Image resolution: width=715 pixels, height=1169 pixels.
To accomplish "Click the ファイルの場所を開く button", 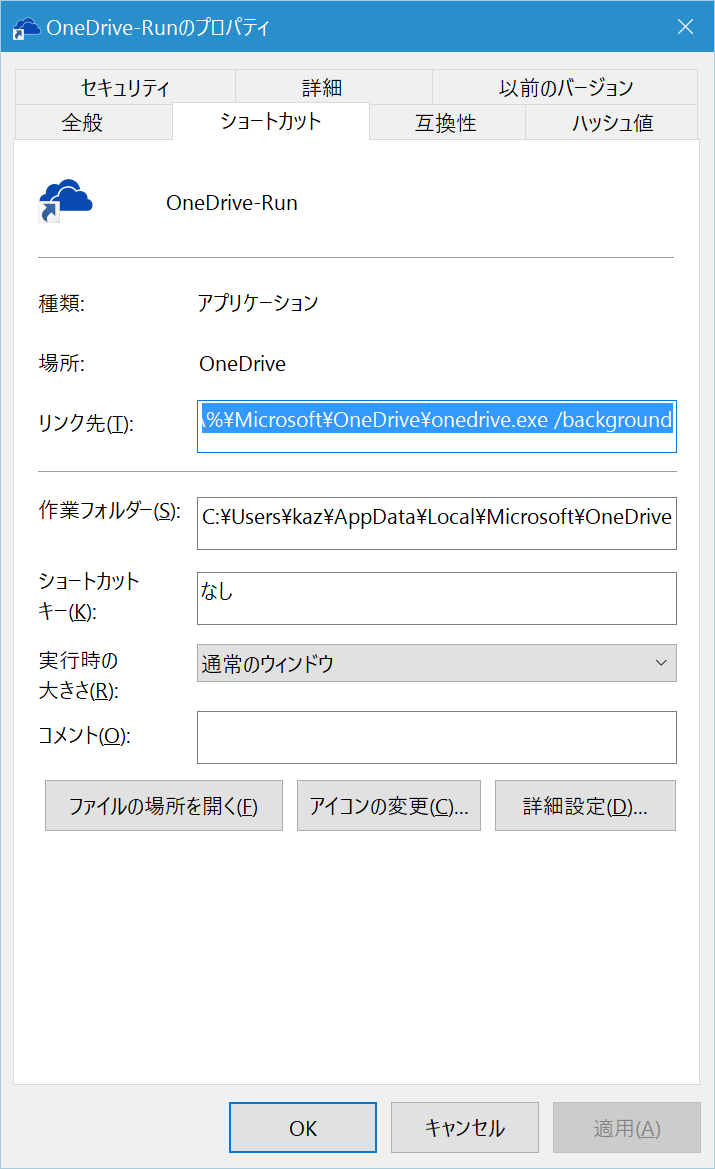I will pos(163,805).
